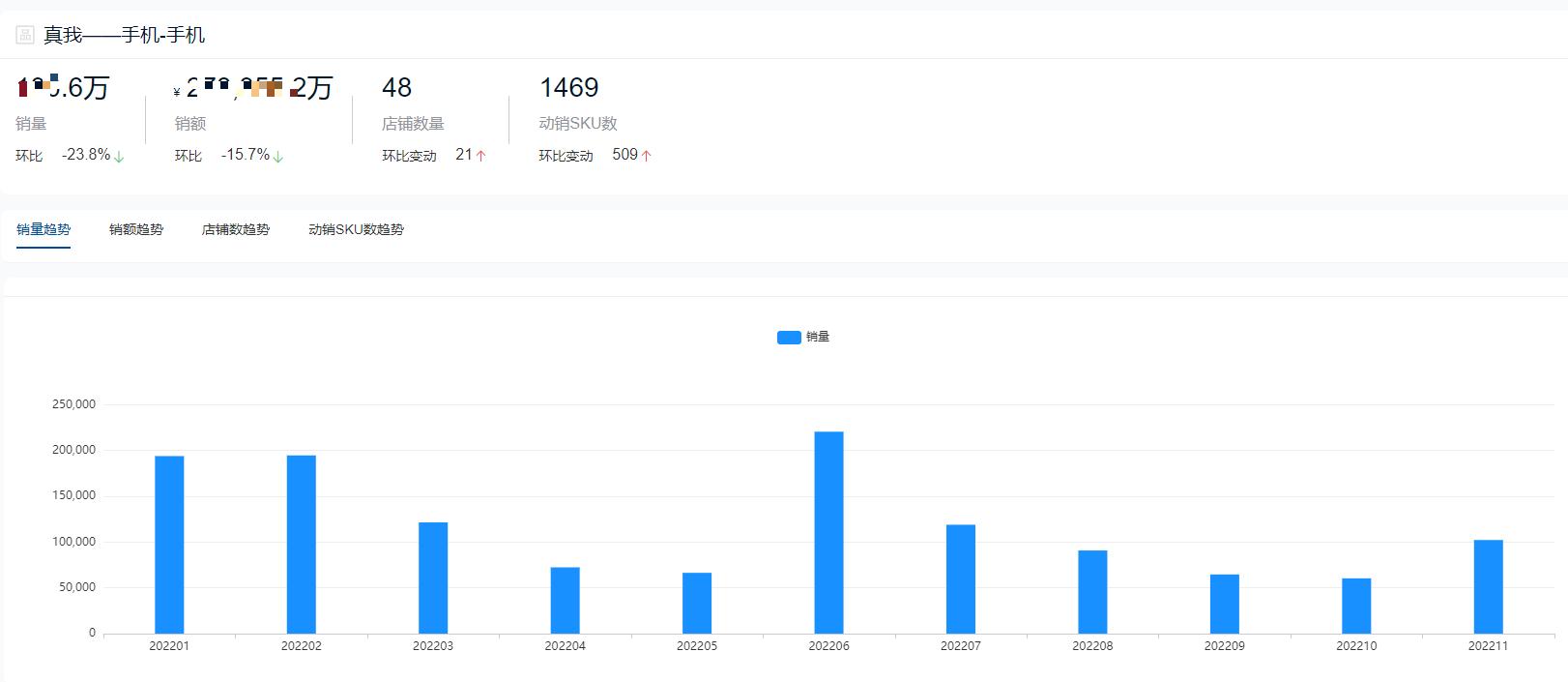Image resolution: width=1568 pixels, height=682 pixels.
Task: Toggle the 销量 legend series
Action: (x=803, y=337)
